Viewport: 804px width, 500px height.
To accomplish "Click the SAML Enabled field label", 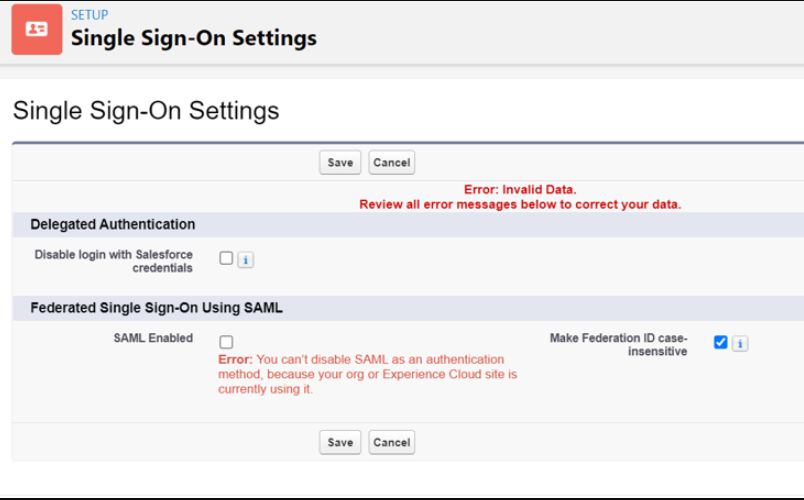I will tap(153, 338).
